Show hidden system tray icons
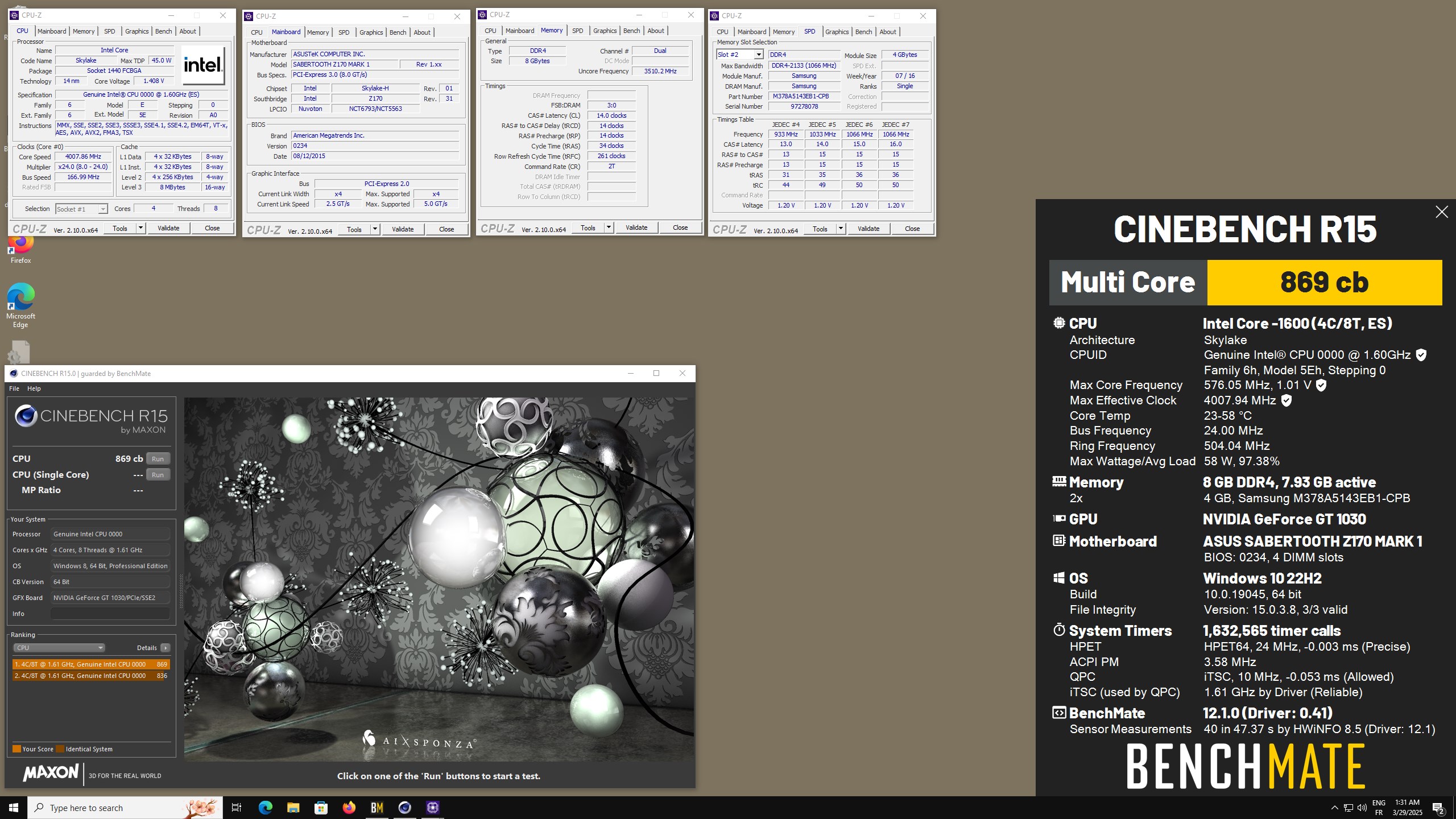1456x819 pixels. pos(1334,808)
